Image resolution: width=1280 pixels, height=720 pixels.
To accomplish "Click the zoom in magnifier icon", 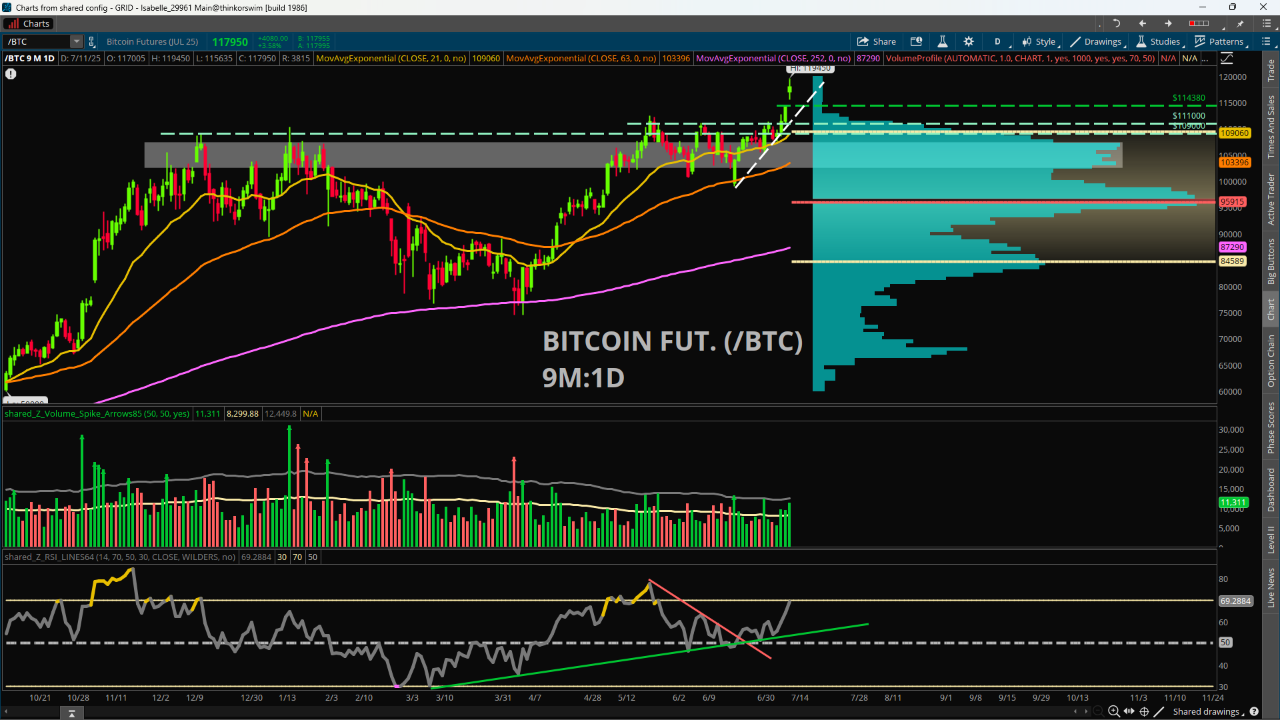I will (x=1113, y=711).
